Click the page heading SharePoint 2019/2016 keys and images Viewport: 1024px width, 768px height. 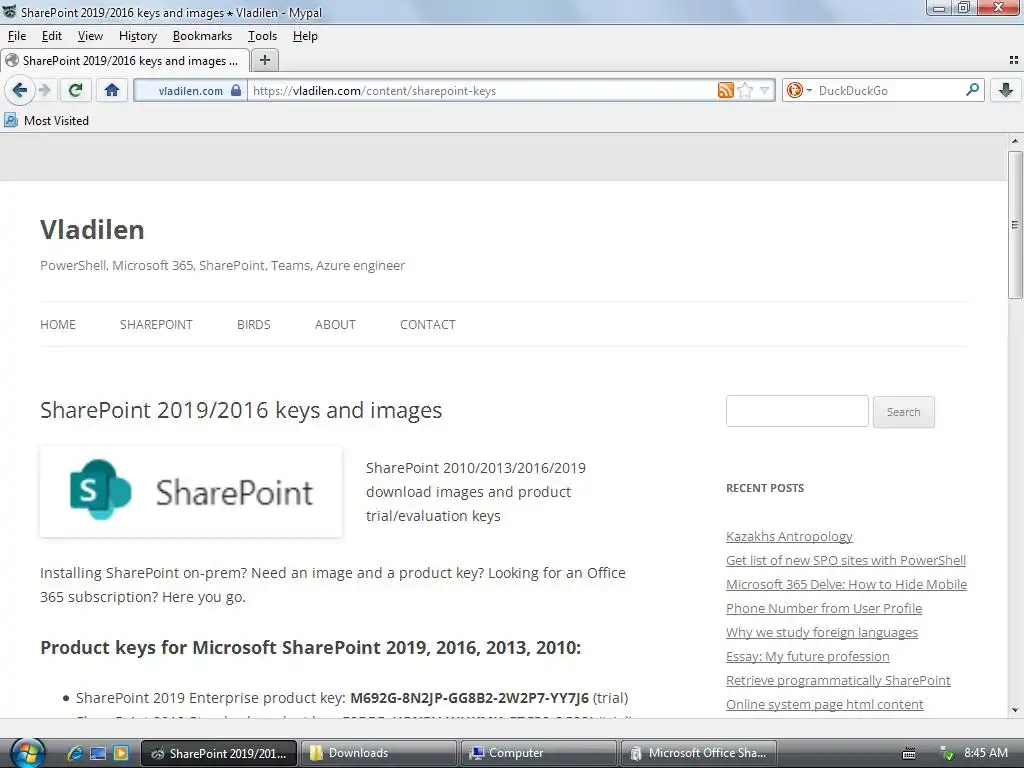pyautogui.click(x=241, y=410)
